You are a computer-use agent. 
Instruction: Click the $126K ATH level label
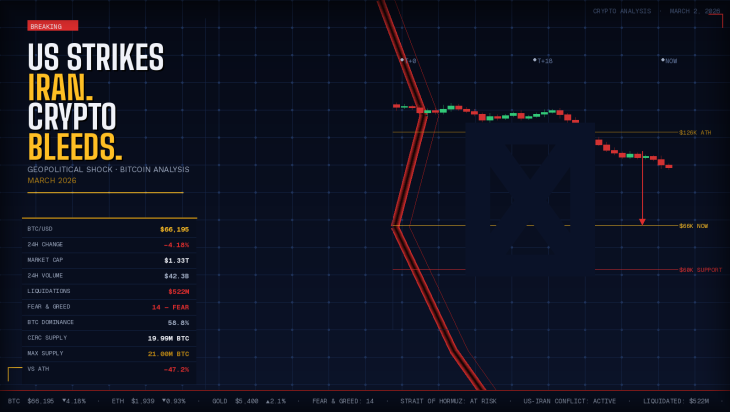(694, 132)
